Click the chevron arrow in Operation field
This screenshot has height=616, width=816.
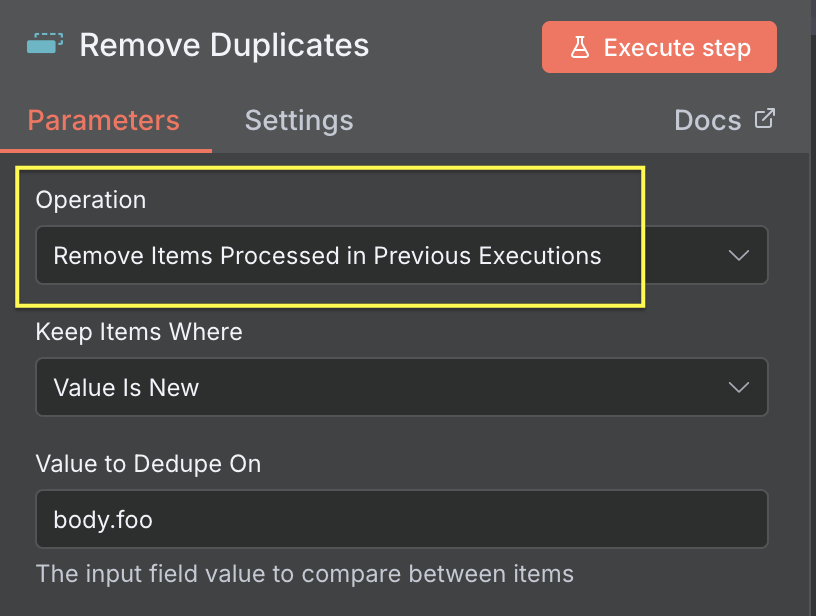[x=739, y=255]
